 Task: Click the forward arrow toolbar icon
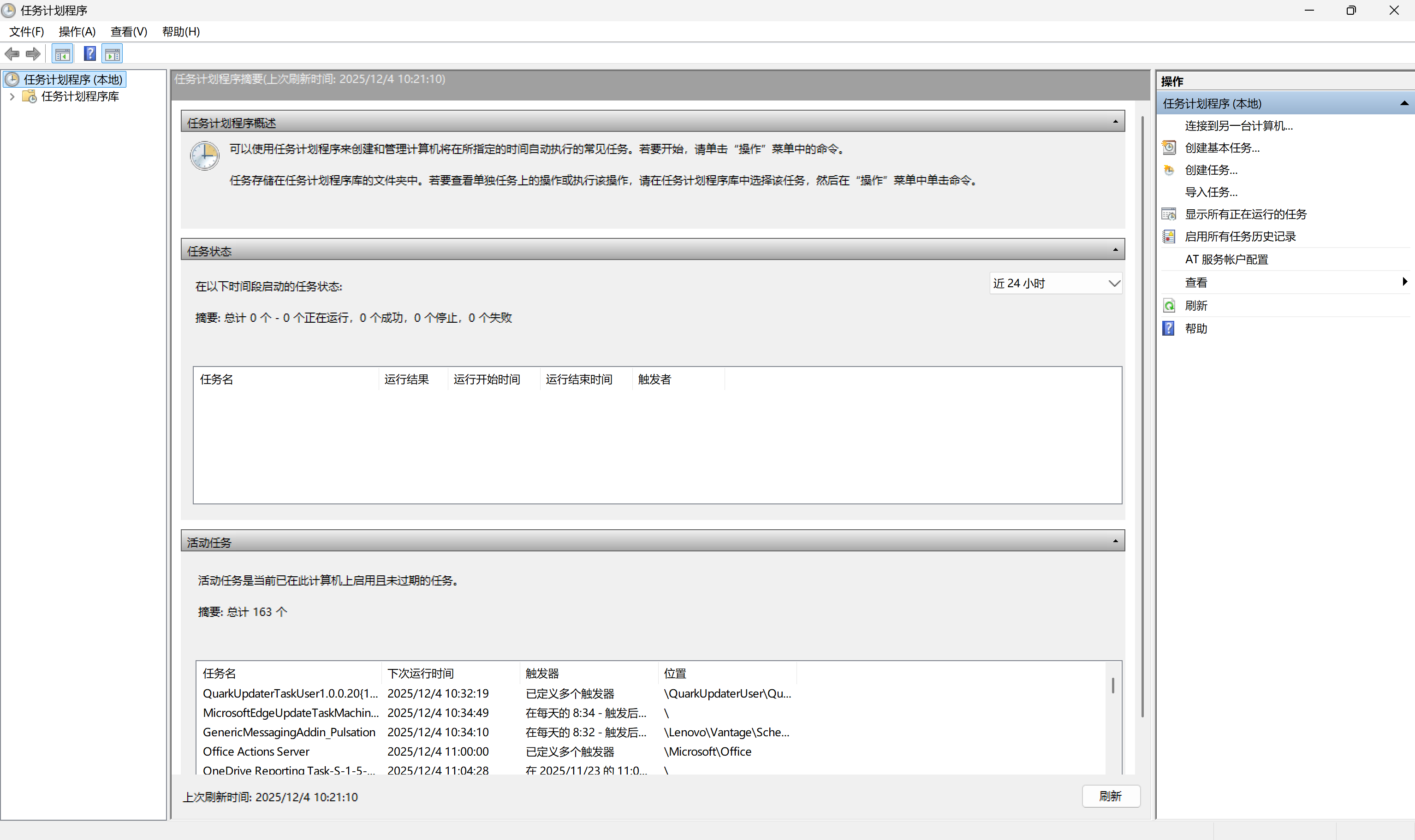click(x=33, y=54)
